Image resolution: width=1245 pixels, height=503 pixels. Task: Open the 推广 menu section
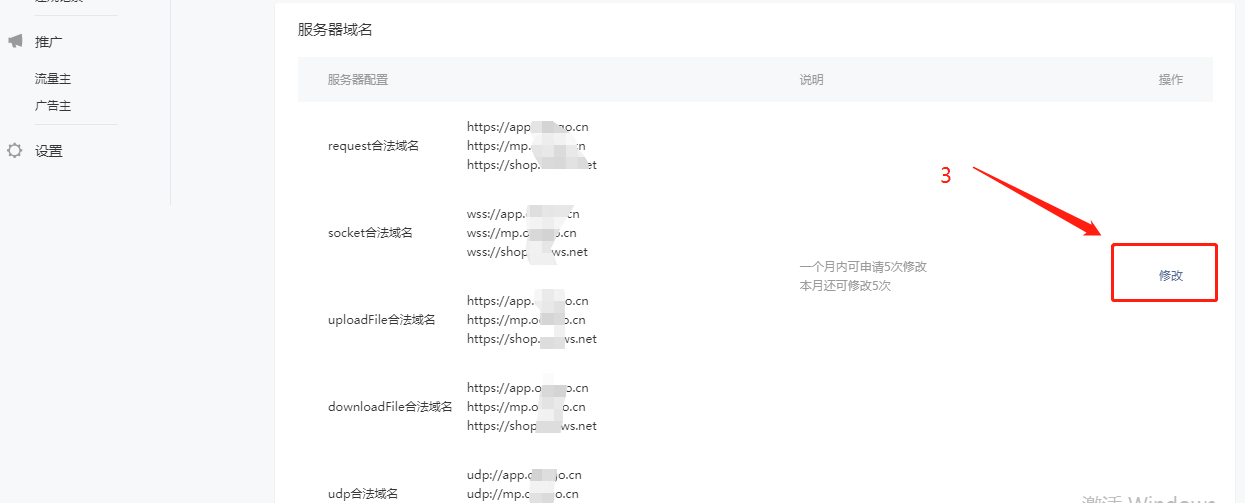[49, 42]
